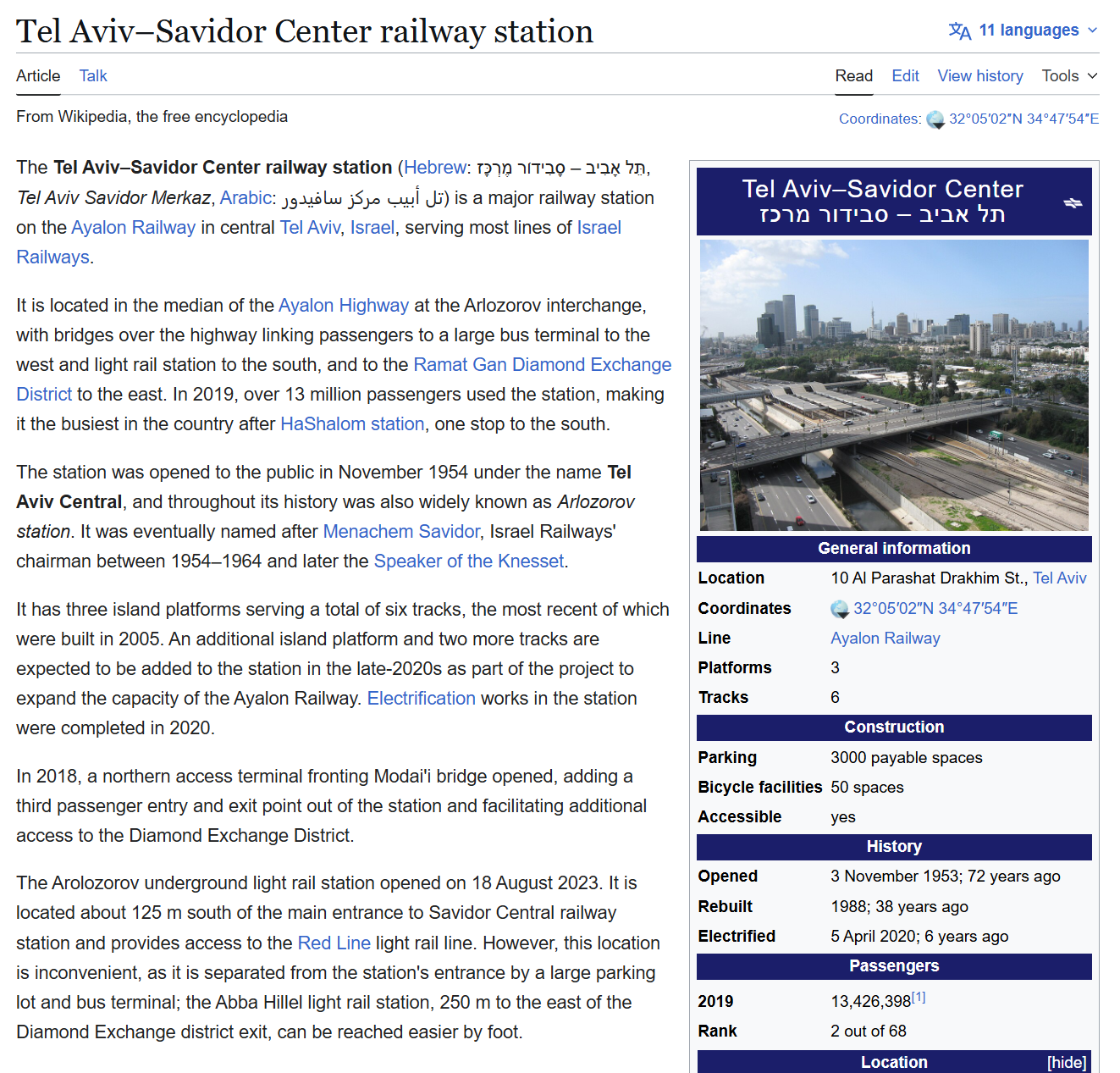
Task: Switch to the Article tab
Action: pos(38,76)
